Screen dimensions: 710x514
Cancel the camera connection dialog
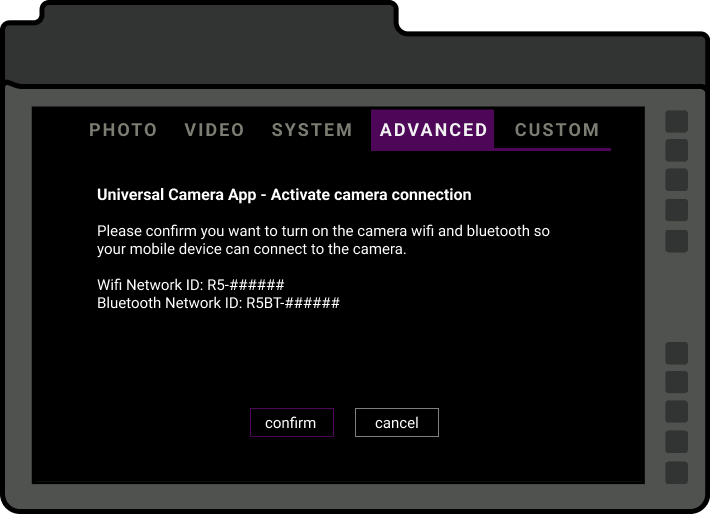coord(396,423)
